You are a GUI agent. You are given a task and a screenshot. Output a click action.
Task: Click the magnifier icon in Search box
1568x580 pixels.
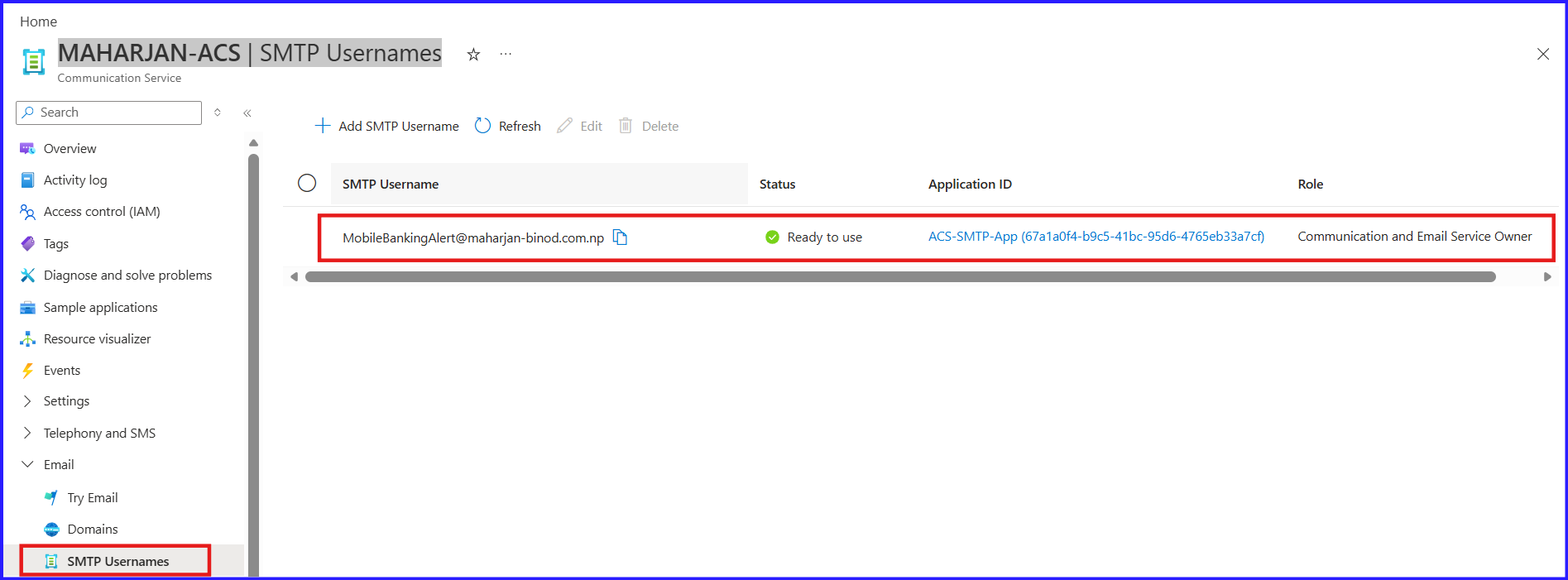coord(28,113)
